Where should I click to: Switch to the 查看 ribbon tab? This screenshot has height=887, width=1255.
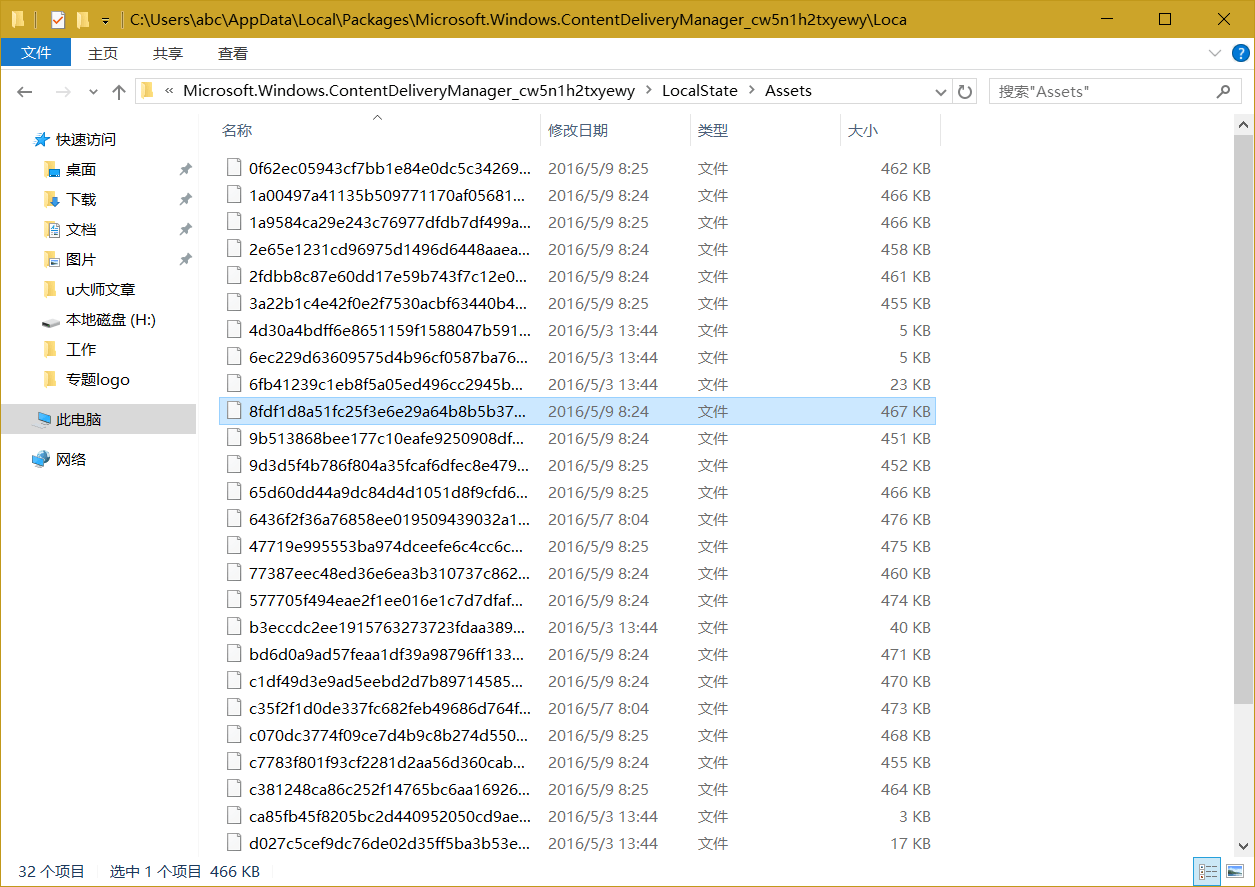(233, 53)
